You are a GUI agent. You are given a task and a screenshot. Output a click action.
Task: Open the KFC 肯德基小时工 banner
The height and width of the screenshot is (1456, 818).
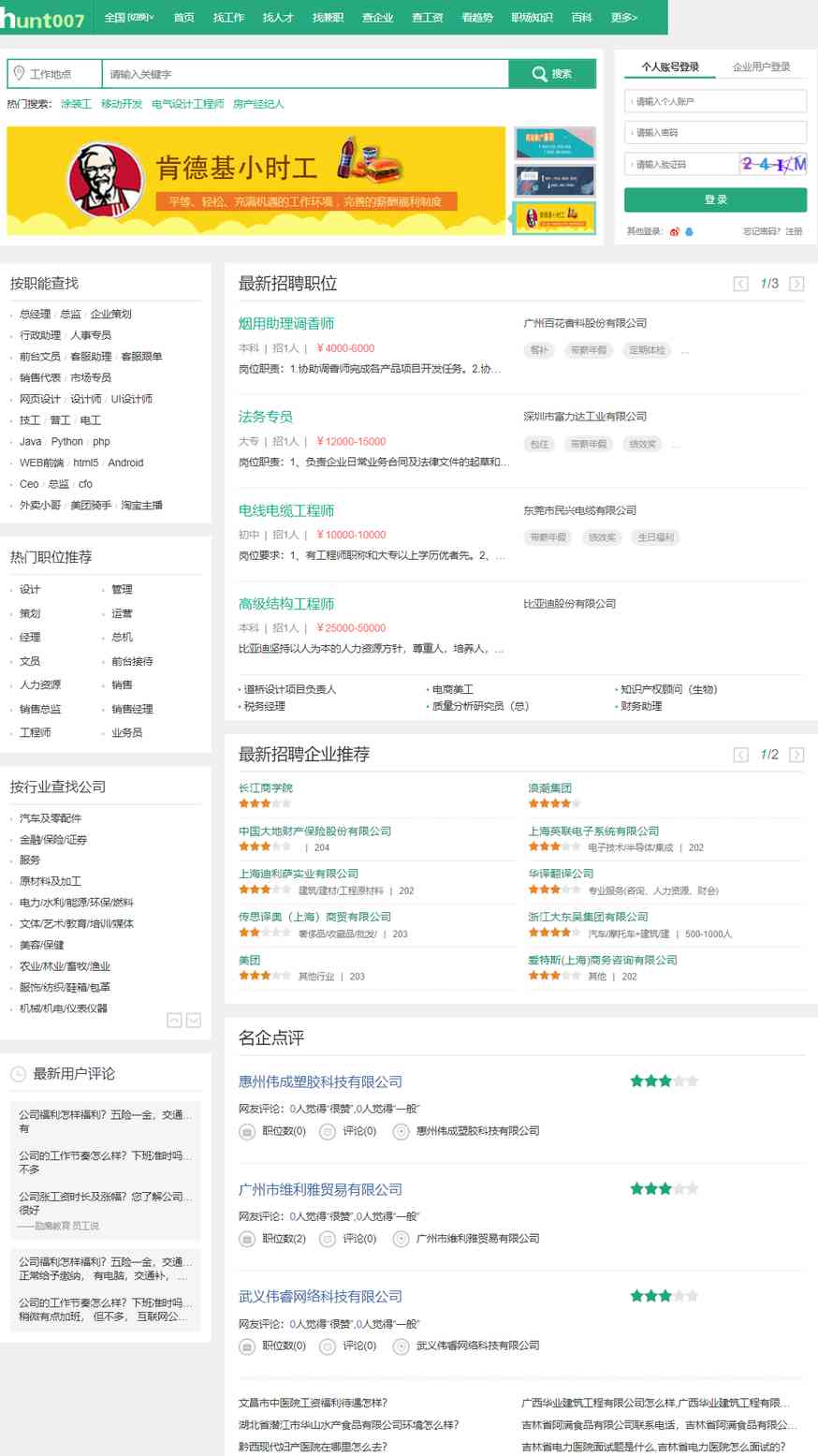coord(256,181)
